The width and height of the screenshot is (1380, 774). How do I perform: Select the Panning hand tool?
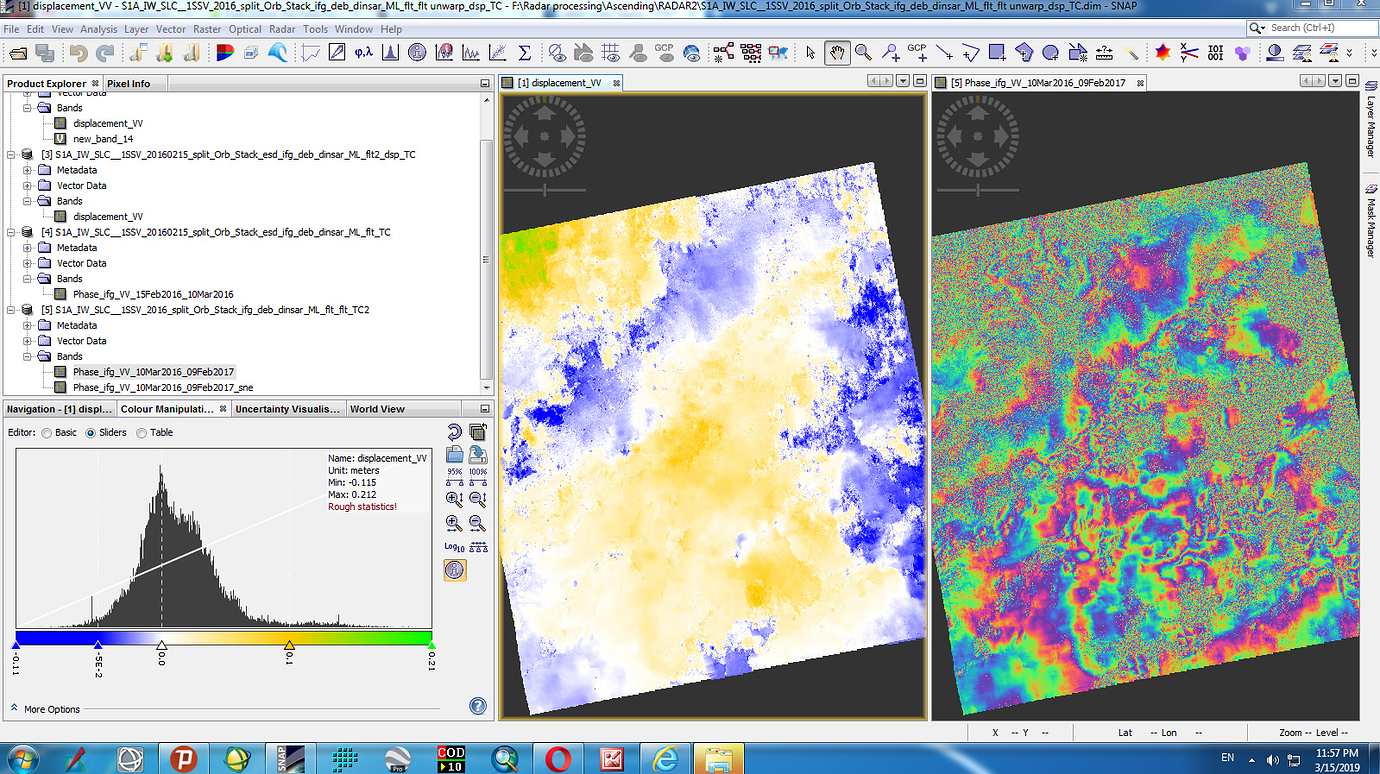[x=837, y=52]
